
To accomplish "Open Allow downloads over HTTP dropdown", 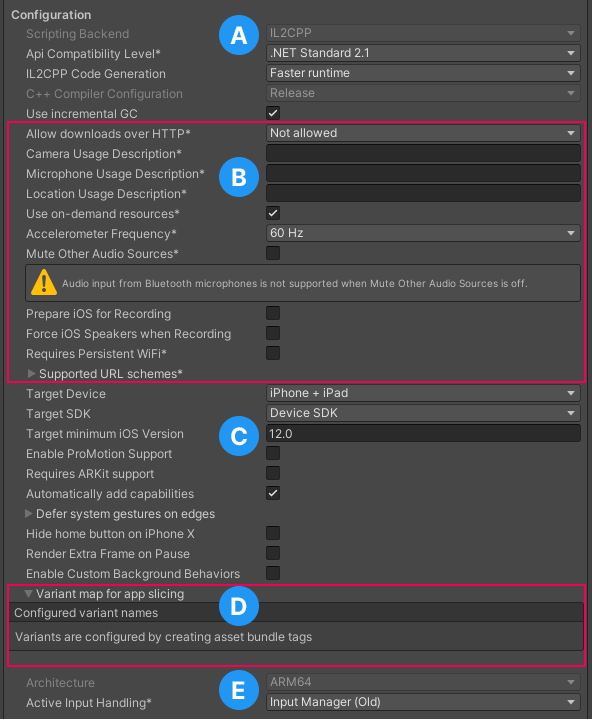I will (x=423, y=133).
